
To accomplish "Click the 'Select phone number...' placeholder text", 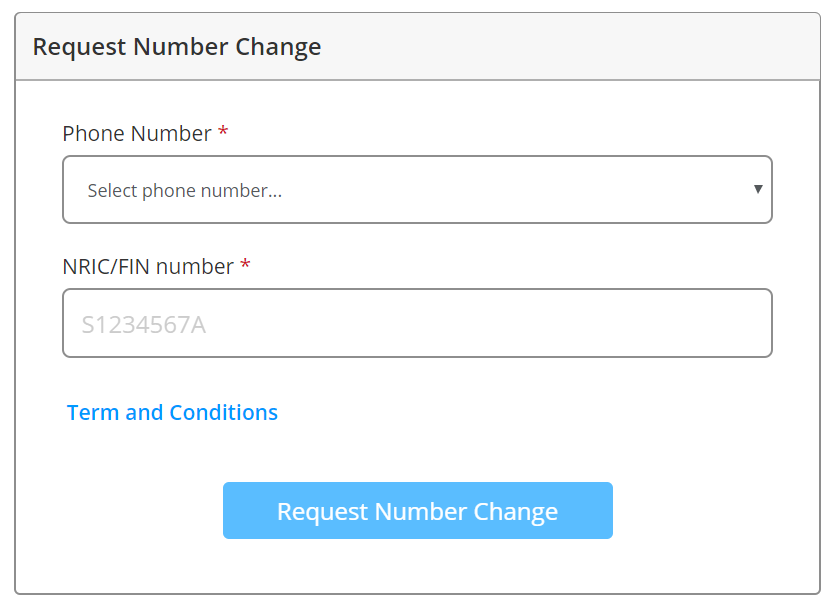I will [x=185, y=191].
